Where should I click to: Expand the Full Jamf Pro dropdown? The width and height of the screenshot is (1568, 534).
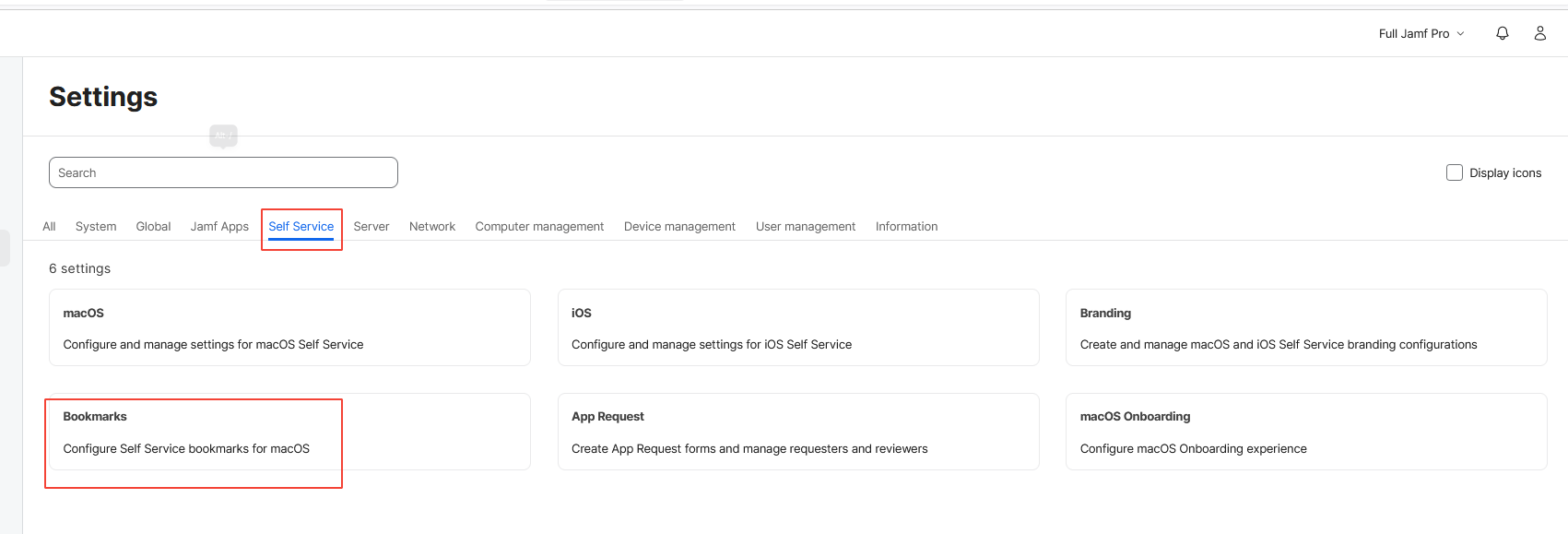[x=1421, y=33]
